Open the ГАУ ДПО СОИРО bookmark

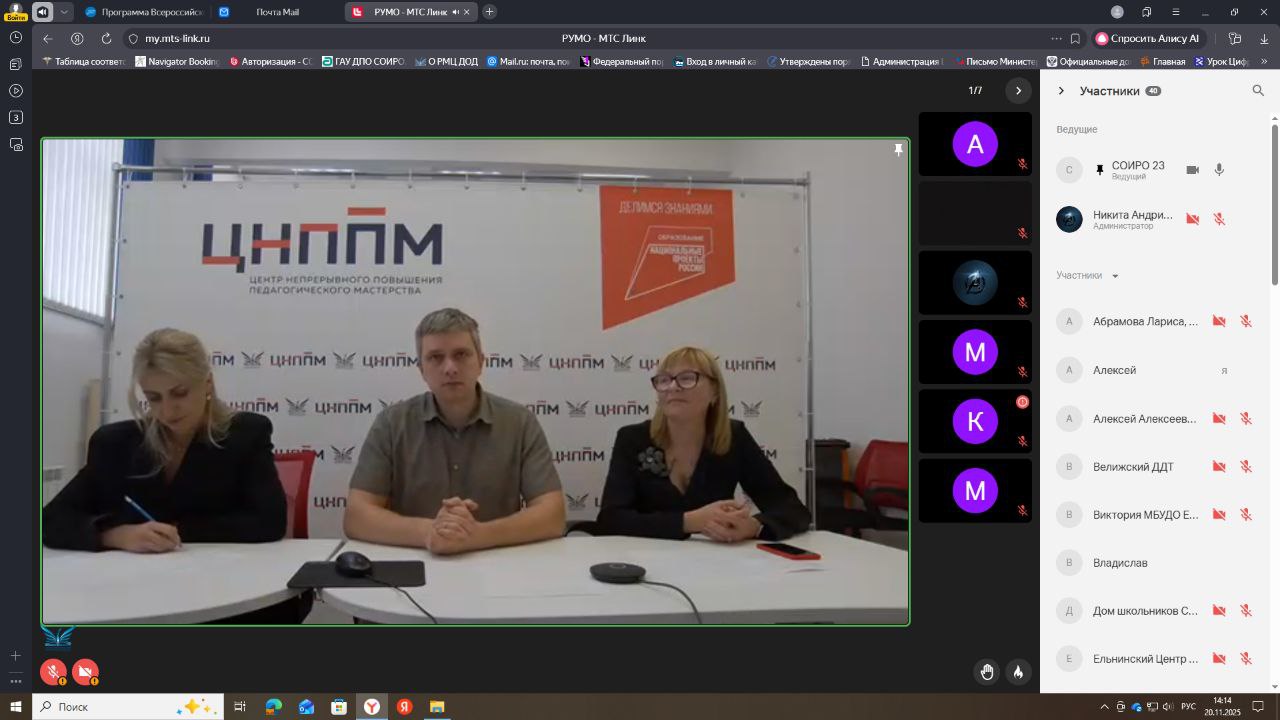click(x=362, y=62)
